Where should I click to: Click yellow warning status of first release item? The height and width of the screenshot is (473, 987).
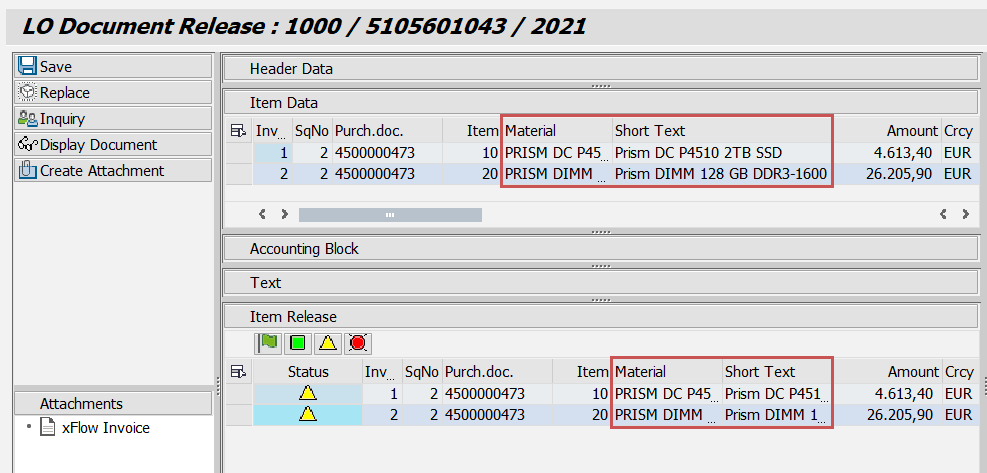point(307,394)
